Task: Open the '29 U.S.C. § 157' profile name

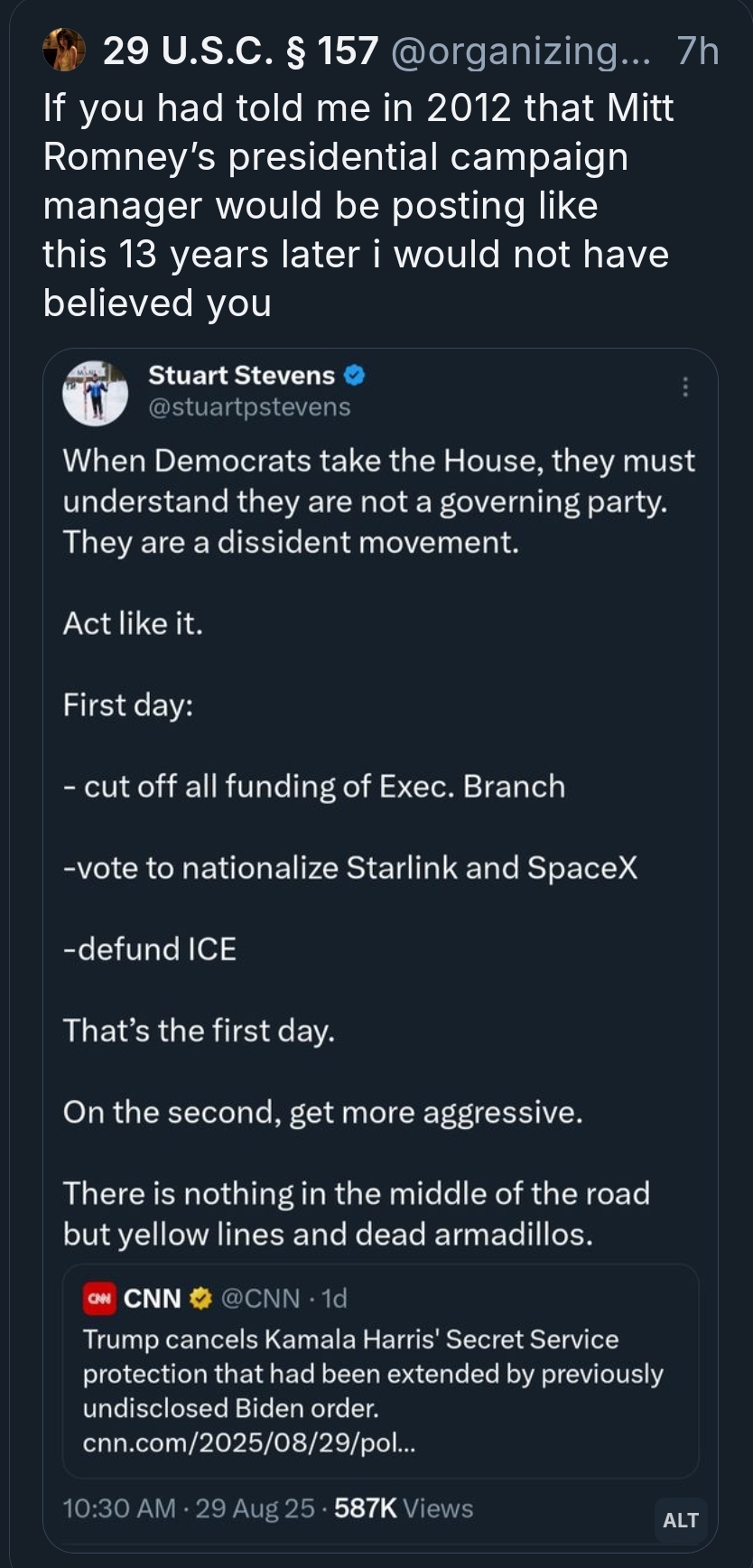Action: (x=240, y=51)
